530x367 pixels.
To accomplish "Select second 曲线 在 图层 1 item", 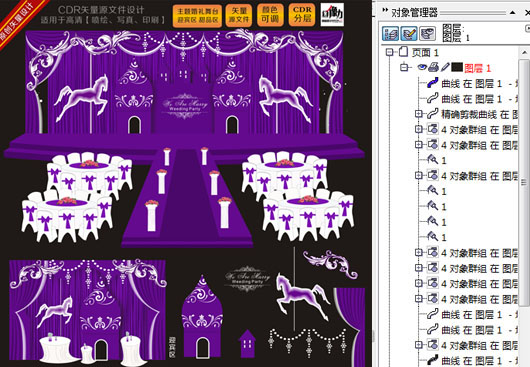I will tap(472, 99).
